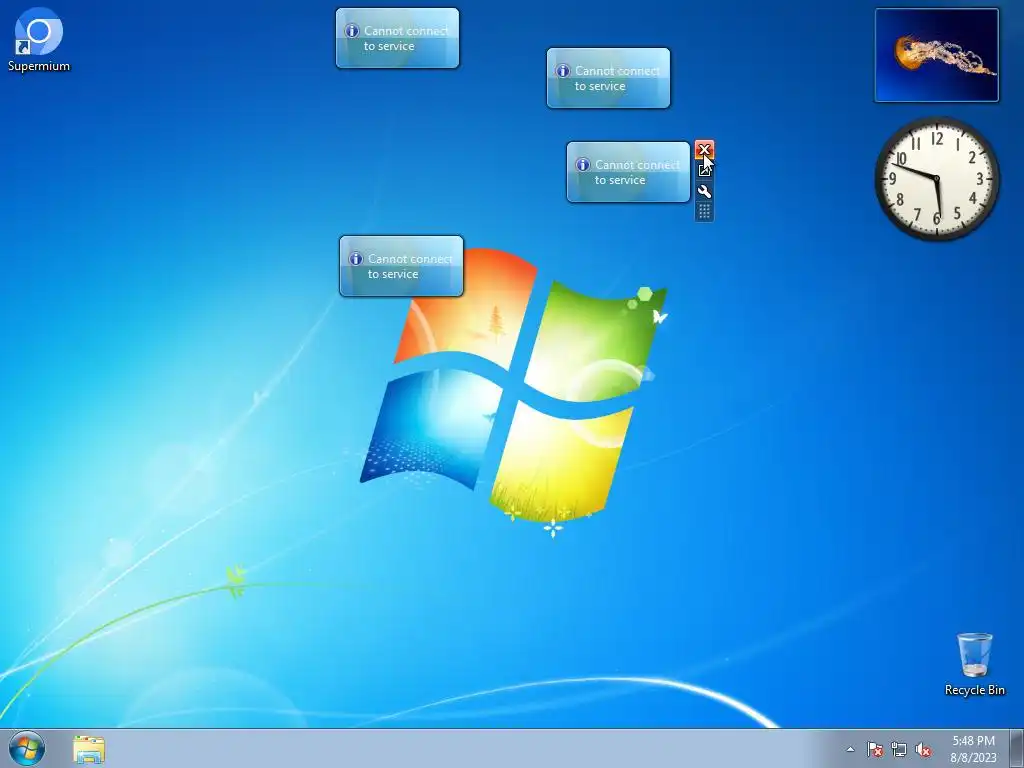Screen dimensions: 1024x768
Task: Show hidden tray icons arrow
Action: click(850, 749)
